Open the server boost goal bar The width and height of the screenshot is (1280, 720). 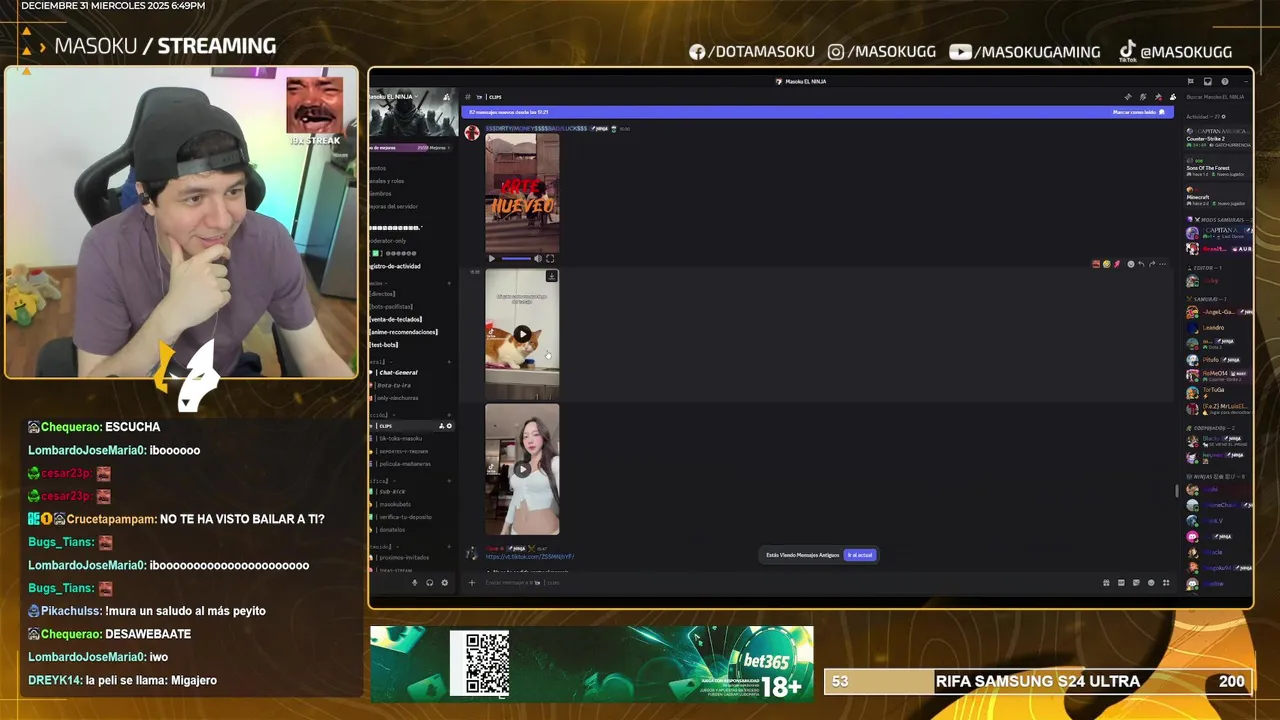[x=412, y=147]
